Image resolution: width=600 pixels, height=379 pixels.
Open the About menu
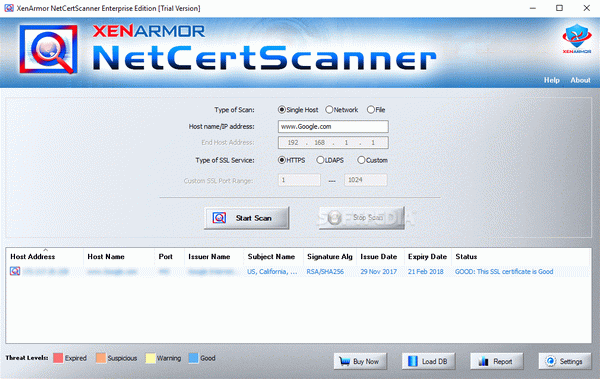click(580, 80)
